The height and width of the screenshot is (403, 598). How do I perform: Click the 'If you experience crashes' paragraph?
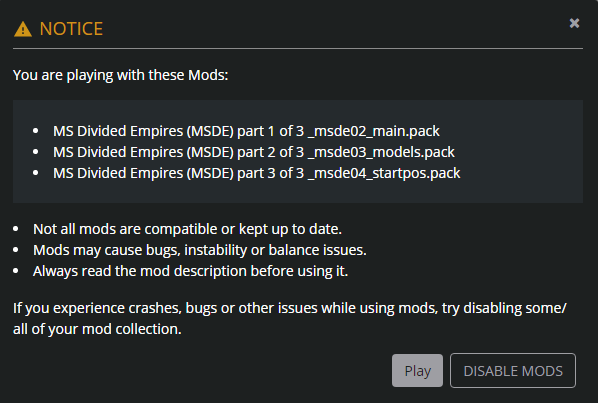(290, 318)
